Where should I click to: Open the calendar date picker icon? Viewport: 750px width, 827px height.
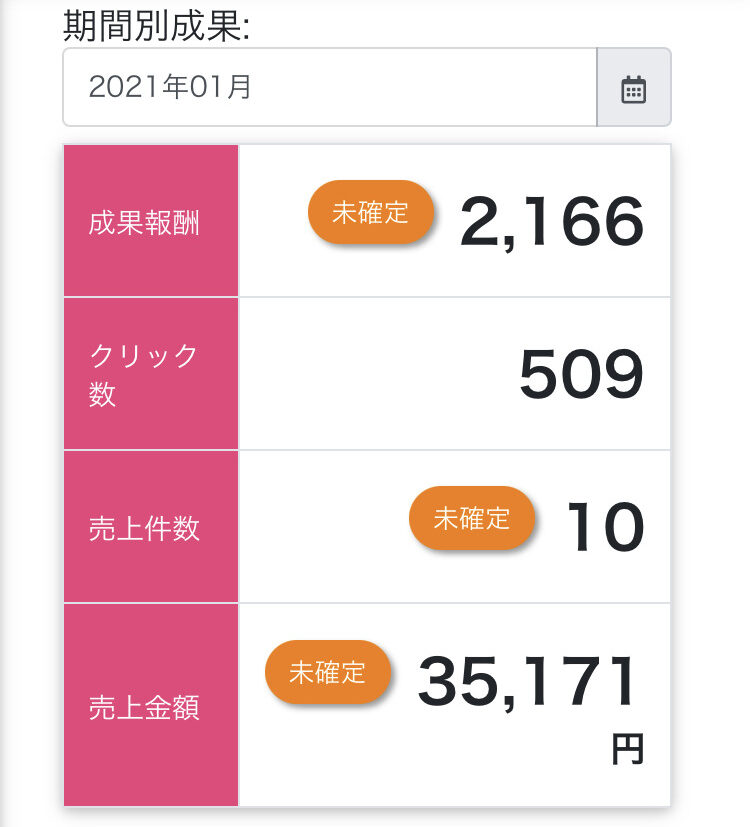[x=633, y=89]
